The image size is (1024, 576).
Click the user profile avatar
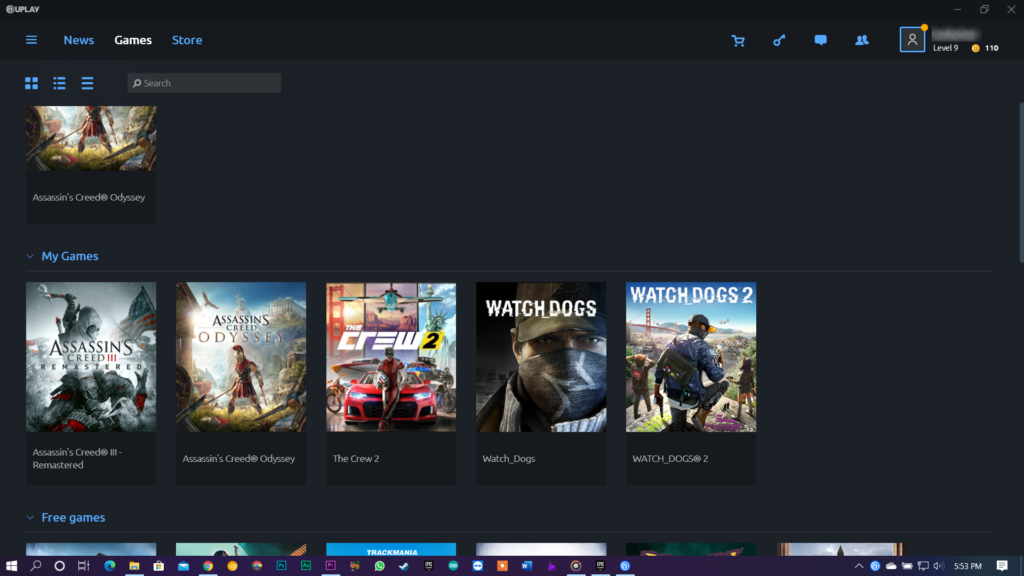pos(912,40)
